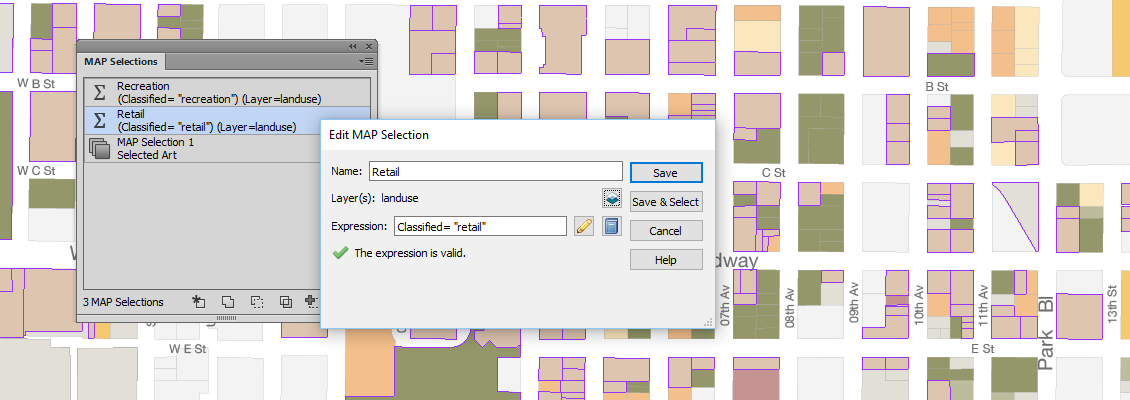Image resolution: width=1130 pixels, height=400 pixels.
Task: Click Save & Select button
Action: pos(665,202)
